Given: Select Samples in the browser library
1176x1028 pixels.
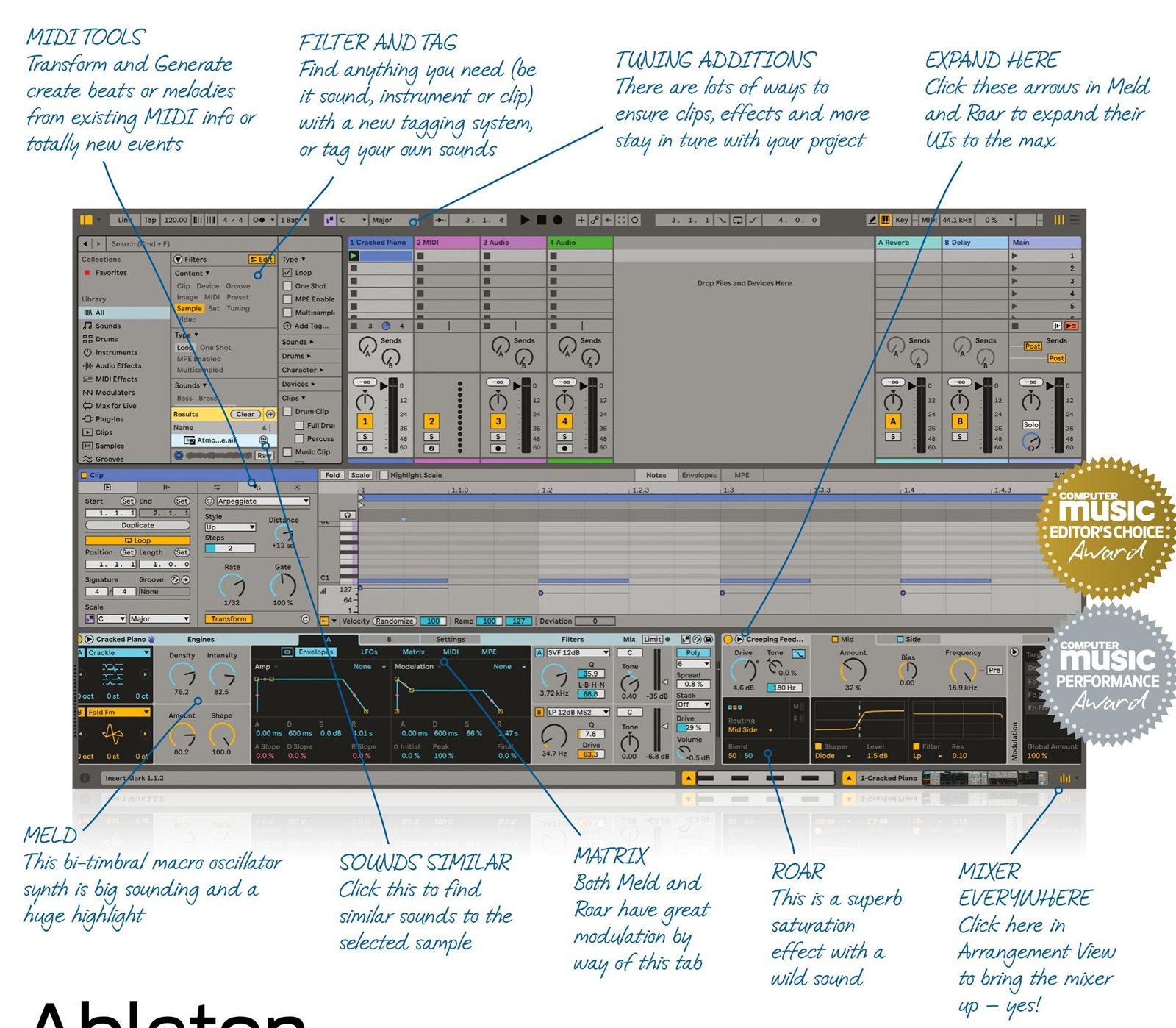Looking at the screenshot, I should point(110,446).
